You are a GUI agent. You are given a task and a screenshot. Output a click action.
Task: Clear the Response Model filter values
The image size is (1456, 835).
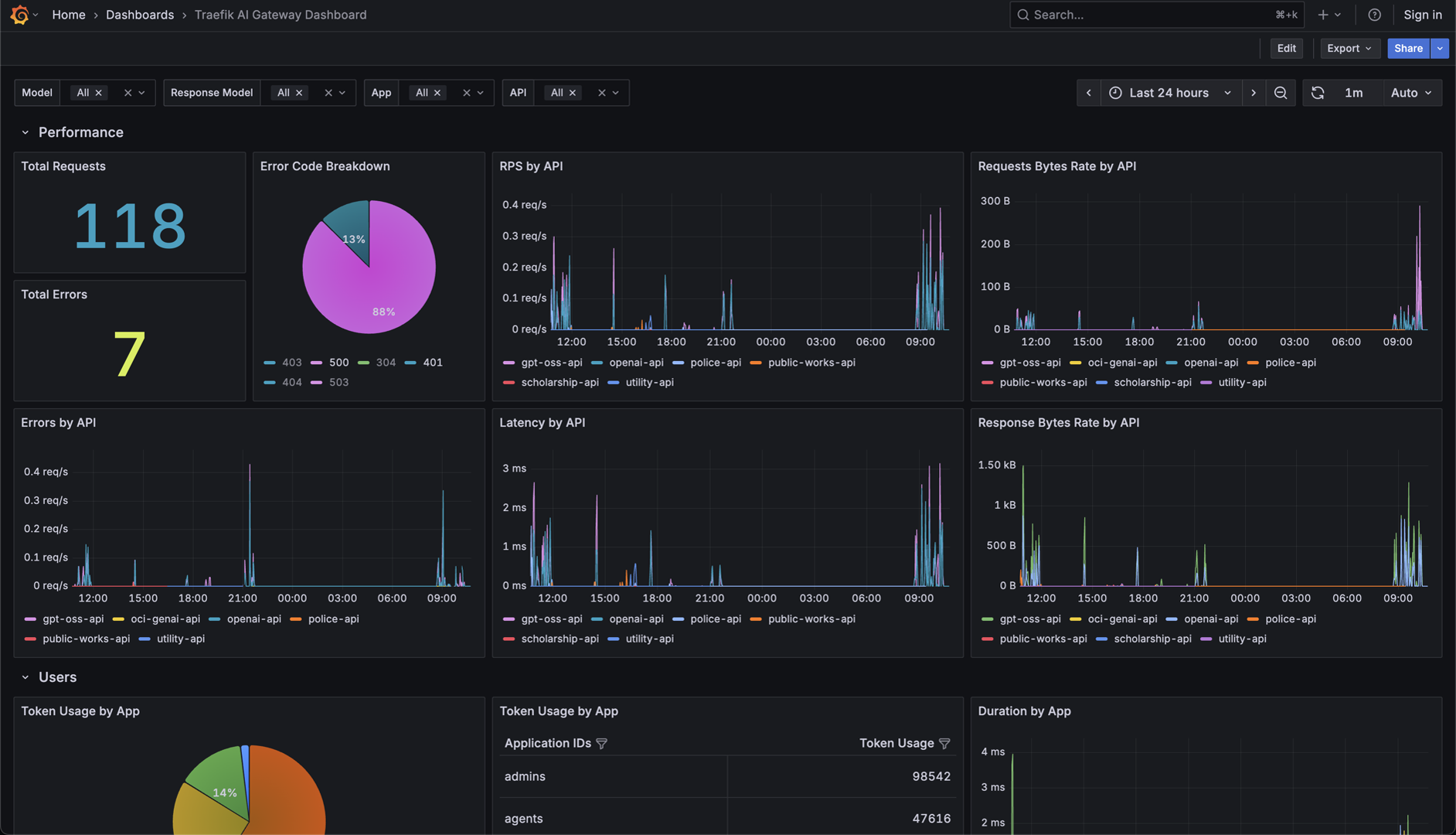(328, 93)
